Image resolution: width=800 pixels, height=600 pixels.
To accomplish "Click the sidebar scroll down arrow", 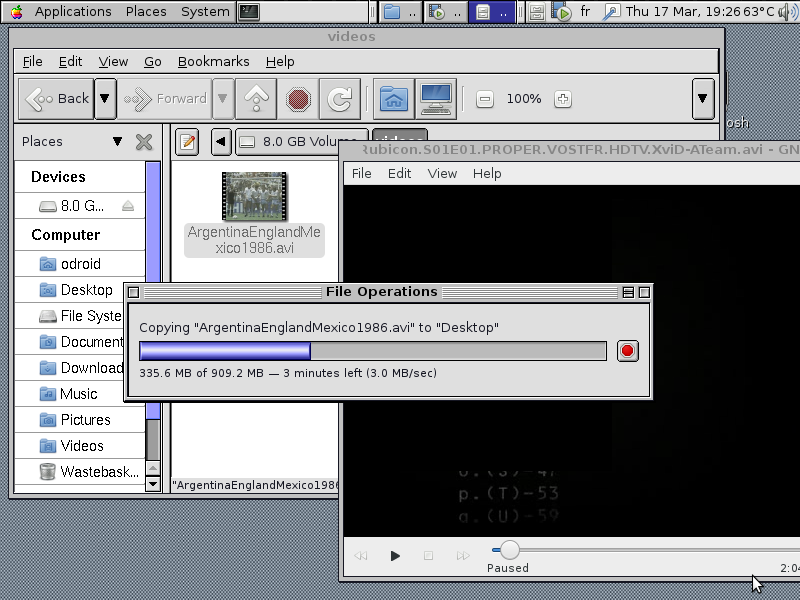I will point(153,483).
